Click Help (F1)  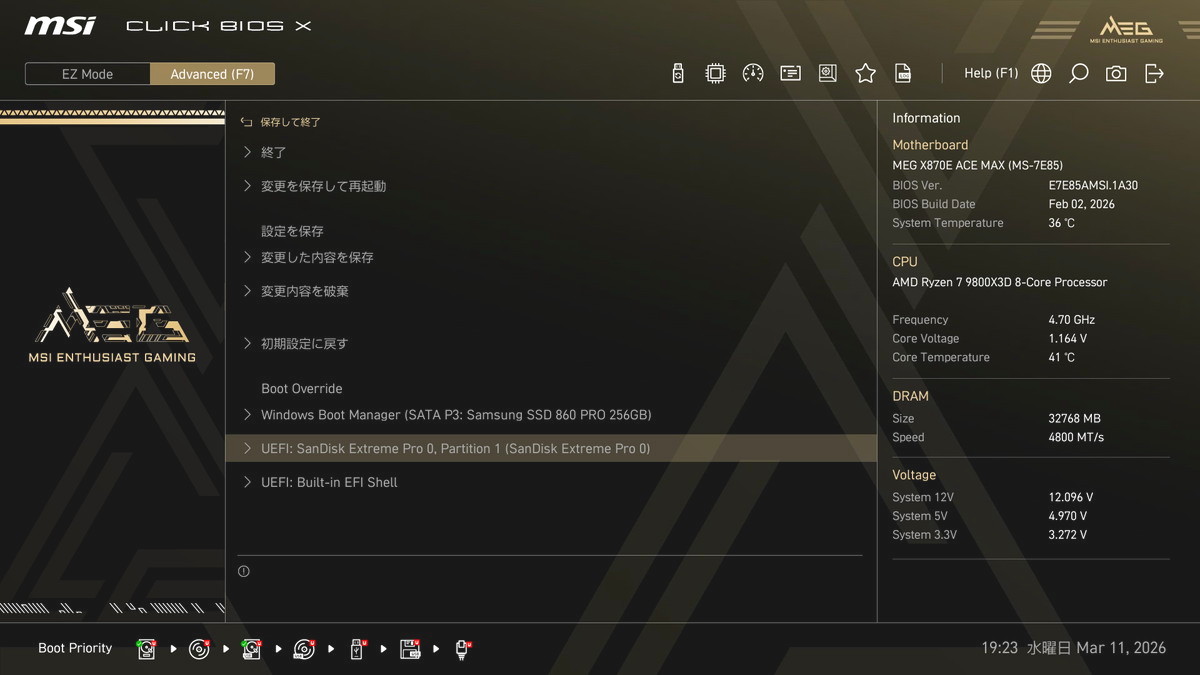(x=990, y=73)
